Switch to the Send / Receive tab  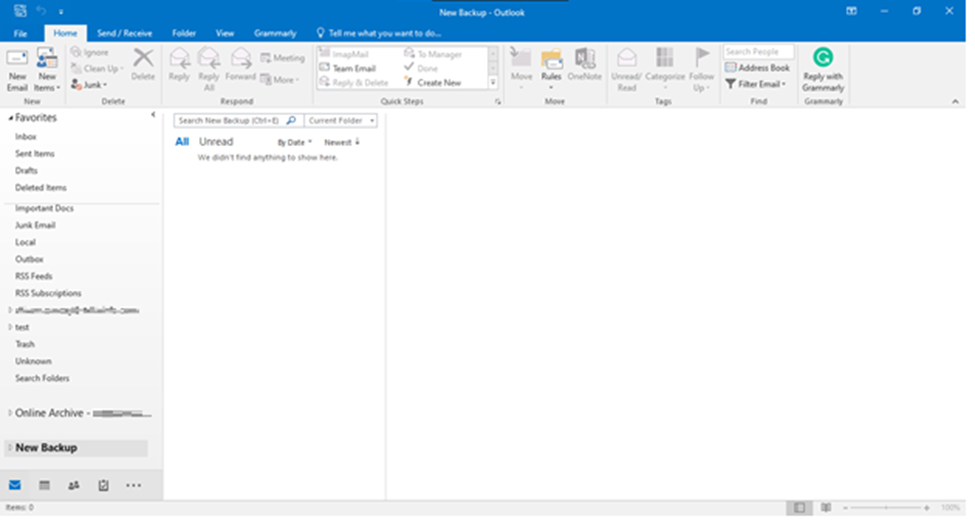coord(124,34)
